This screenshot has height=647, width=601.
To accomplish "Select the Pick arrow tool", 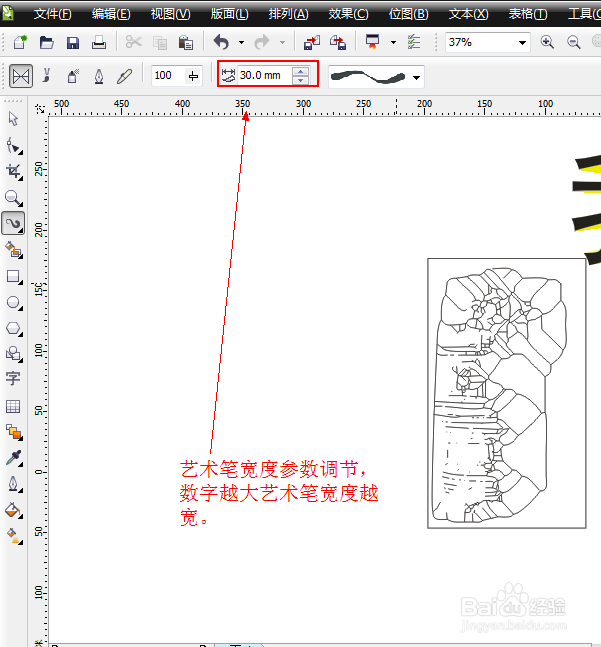I will [13, 119].
